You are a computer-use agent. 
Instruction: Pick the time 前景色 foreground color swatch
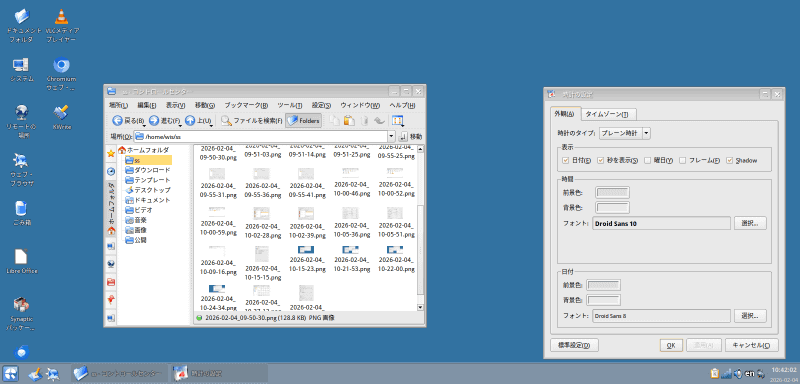pos(613,192)
